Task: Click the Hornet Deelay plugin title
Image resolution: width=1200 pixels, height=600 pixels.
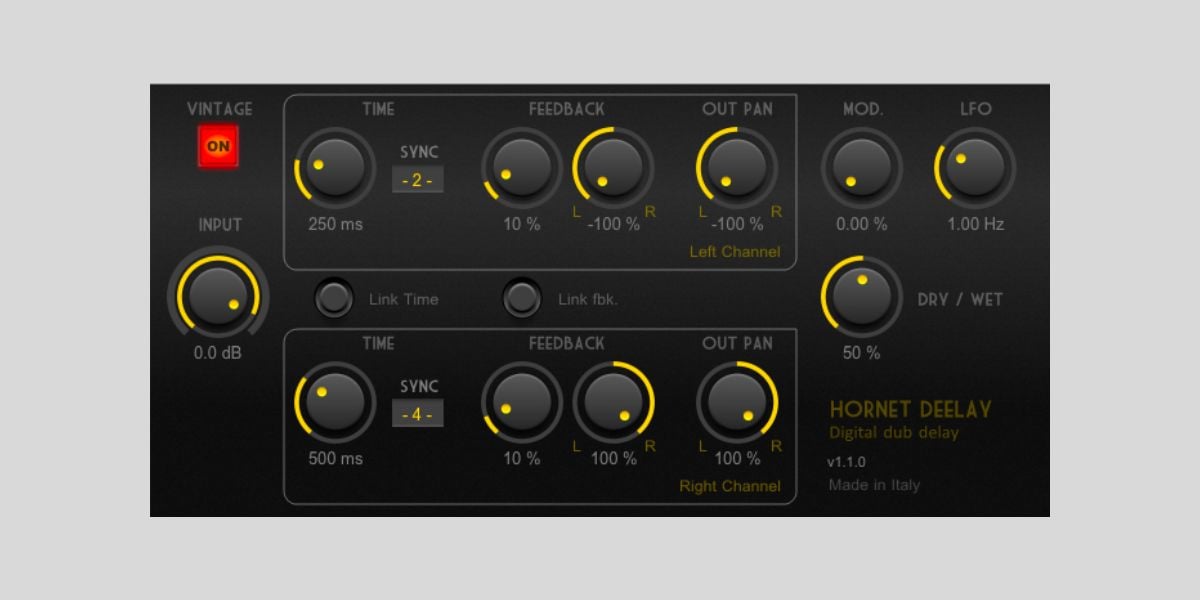Action: (910, 410)
